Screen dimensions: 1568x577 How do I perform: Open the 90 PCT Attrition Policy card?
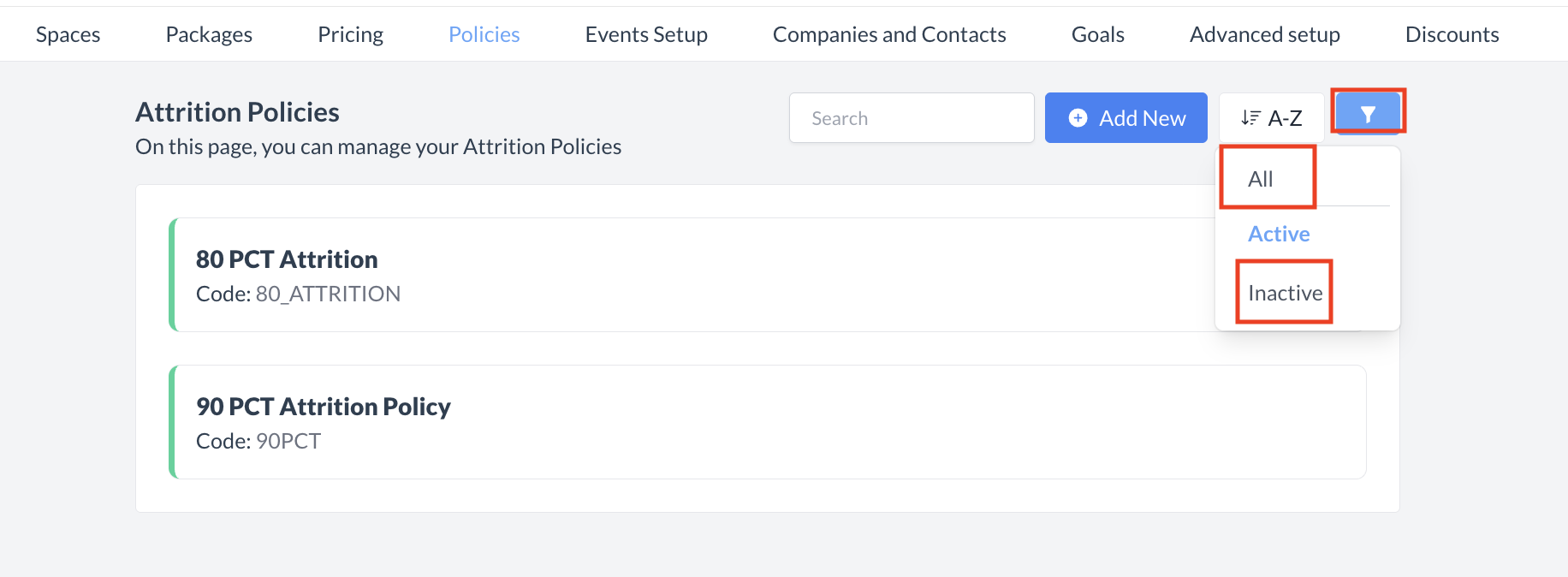324,407
